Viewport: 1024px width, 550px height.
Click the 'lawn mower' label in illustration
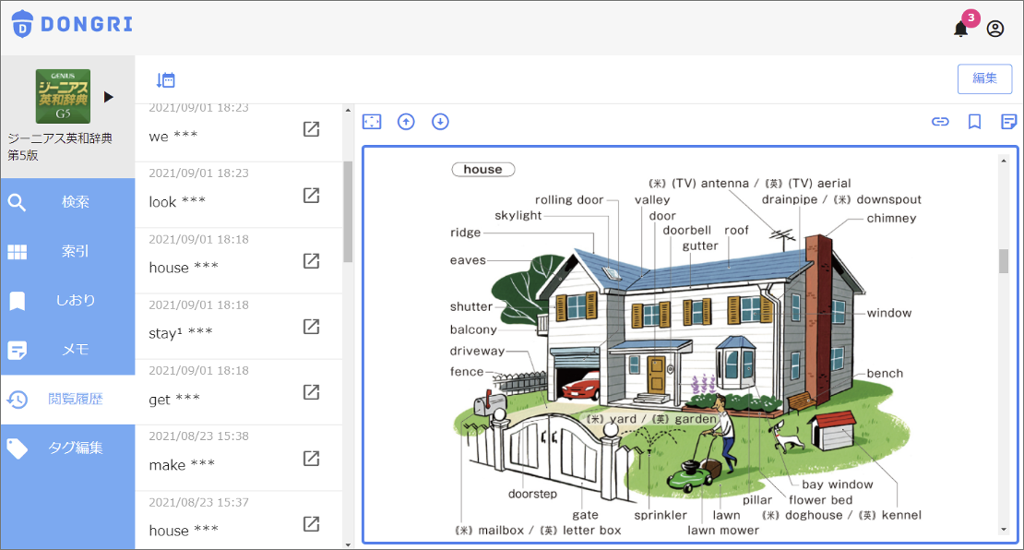pyautogui.click(x=723, y=530)
